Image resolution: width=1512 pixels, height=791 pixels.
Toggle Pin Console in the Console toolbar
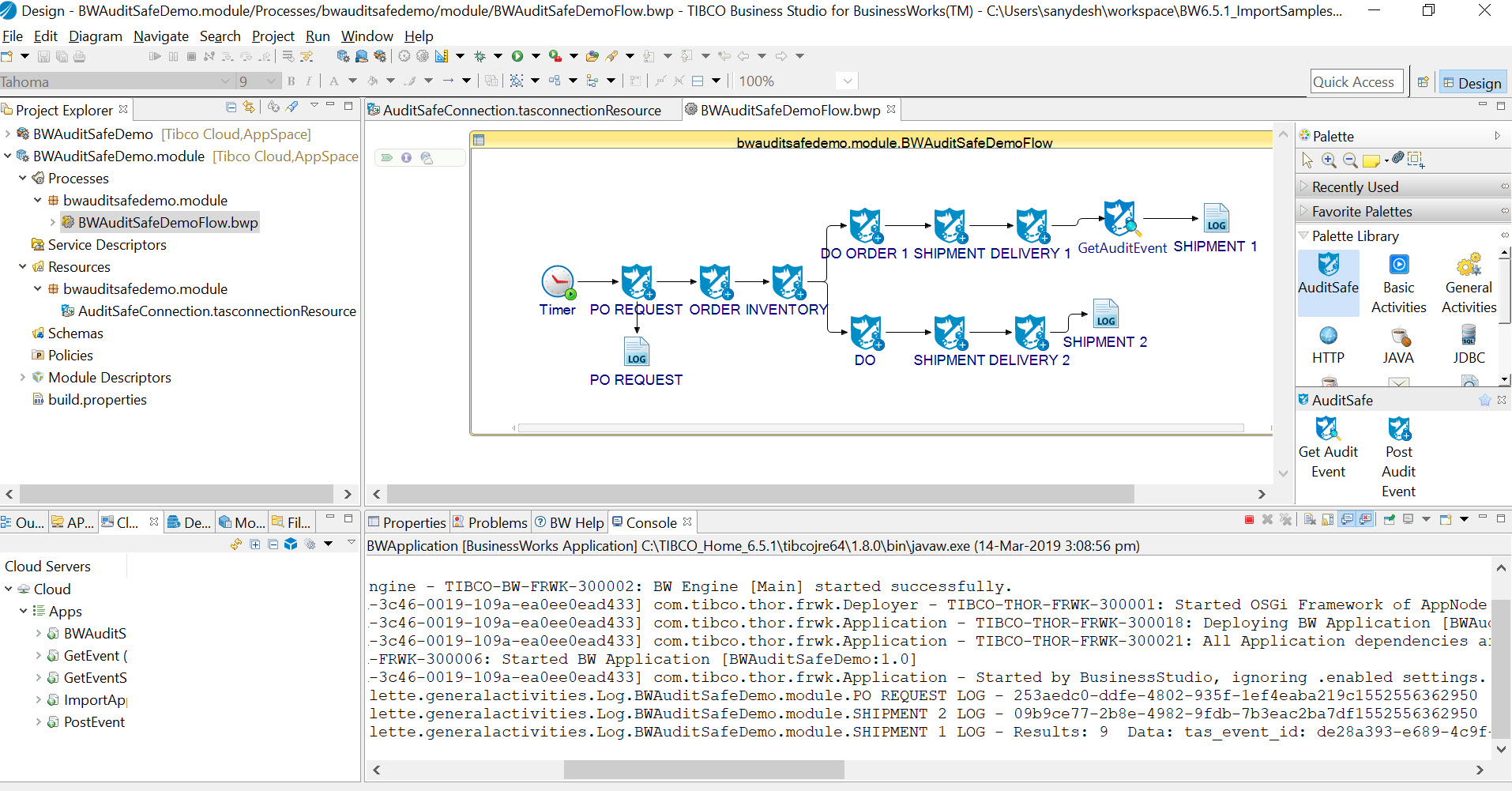tap(1389, 520)
